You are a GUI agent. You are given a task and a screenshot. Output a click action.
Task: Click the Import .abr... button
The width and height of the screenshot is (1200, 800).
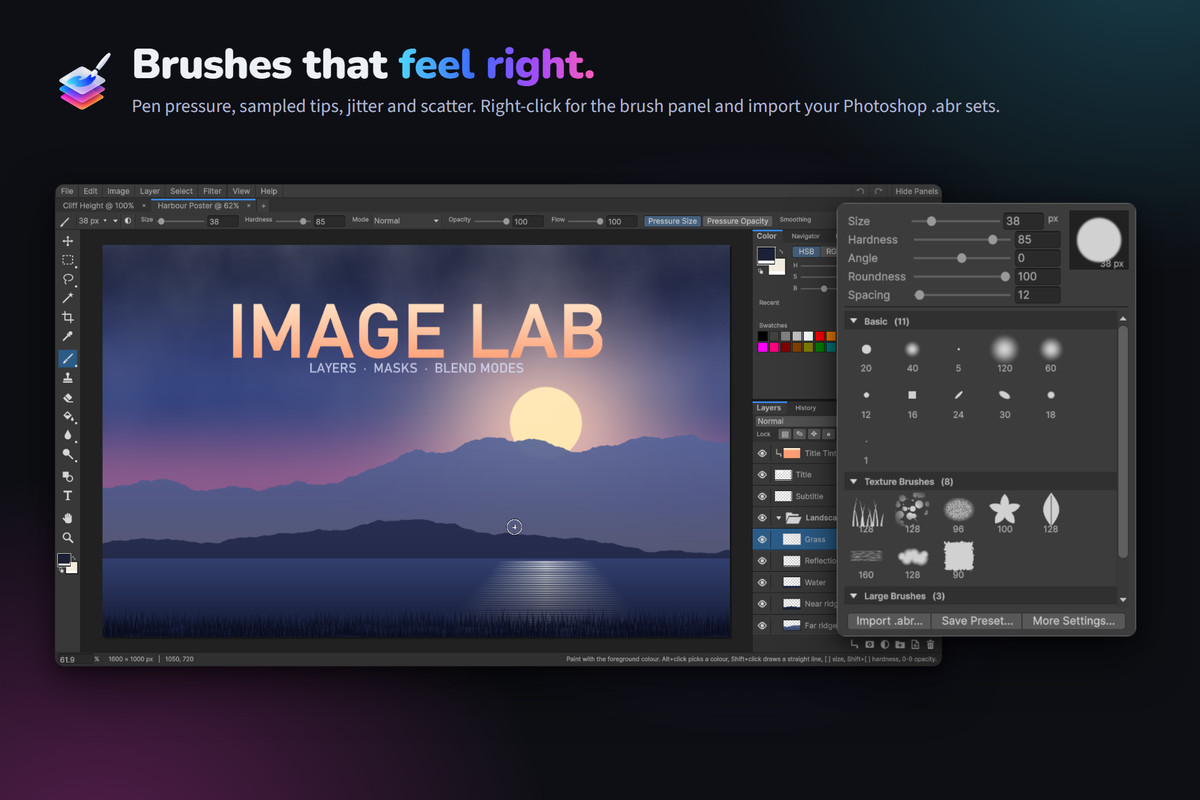click(x=889, y=621)
